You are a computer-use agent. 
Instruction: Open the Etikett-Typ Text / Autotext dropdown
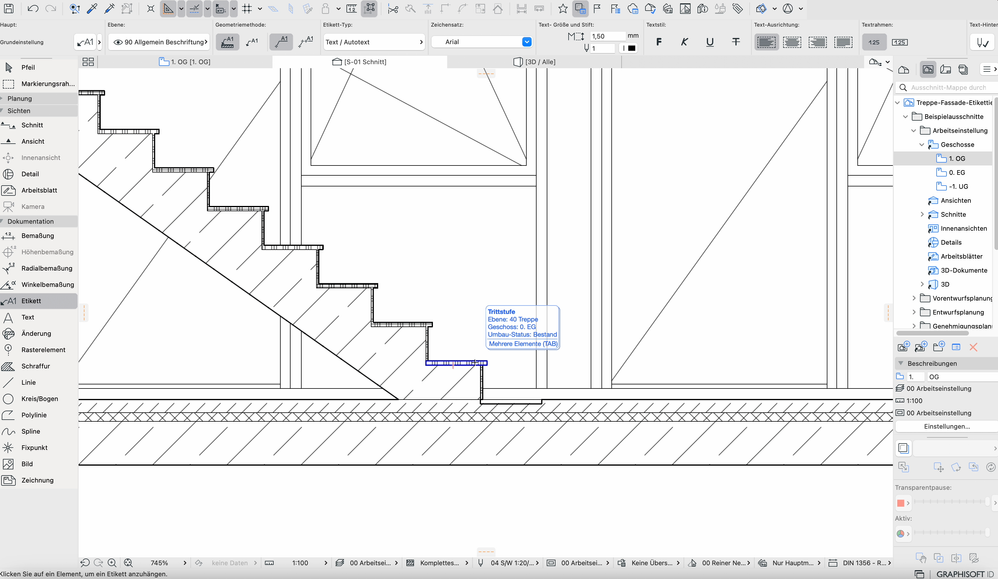374,42
